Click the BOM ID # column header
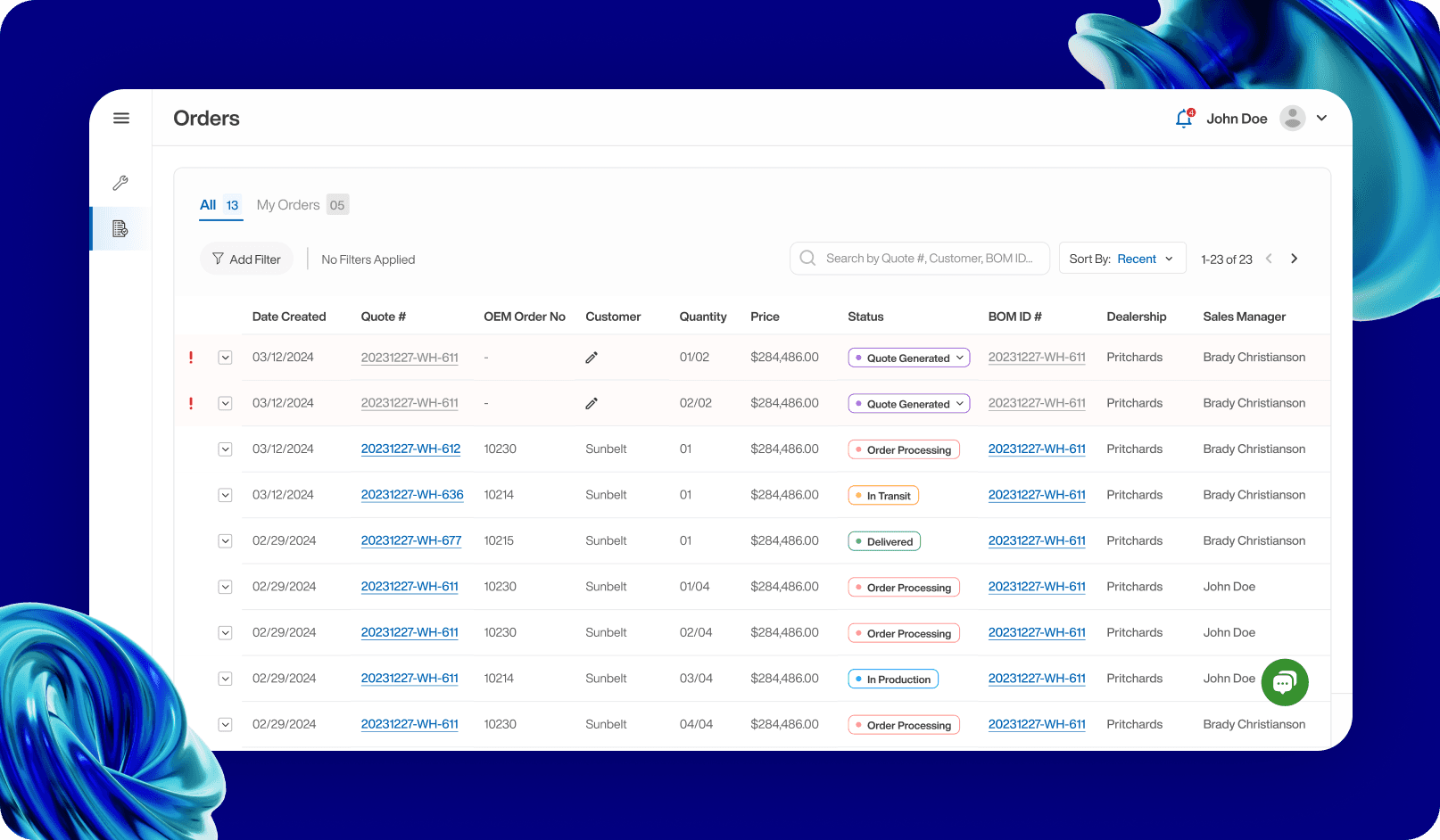The height and width of the screenshot is (840, 1440). click(1015, 317)
